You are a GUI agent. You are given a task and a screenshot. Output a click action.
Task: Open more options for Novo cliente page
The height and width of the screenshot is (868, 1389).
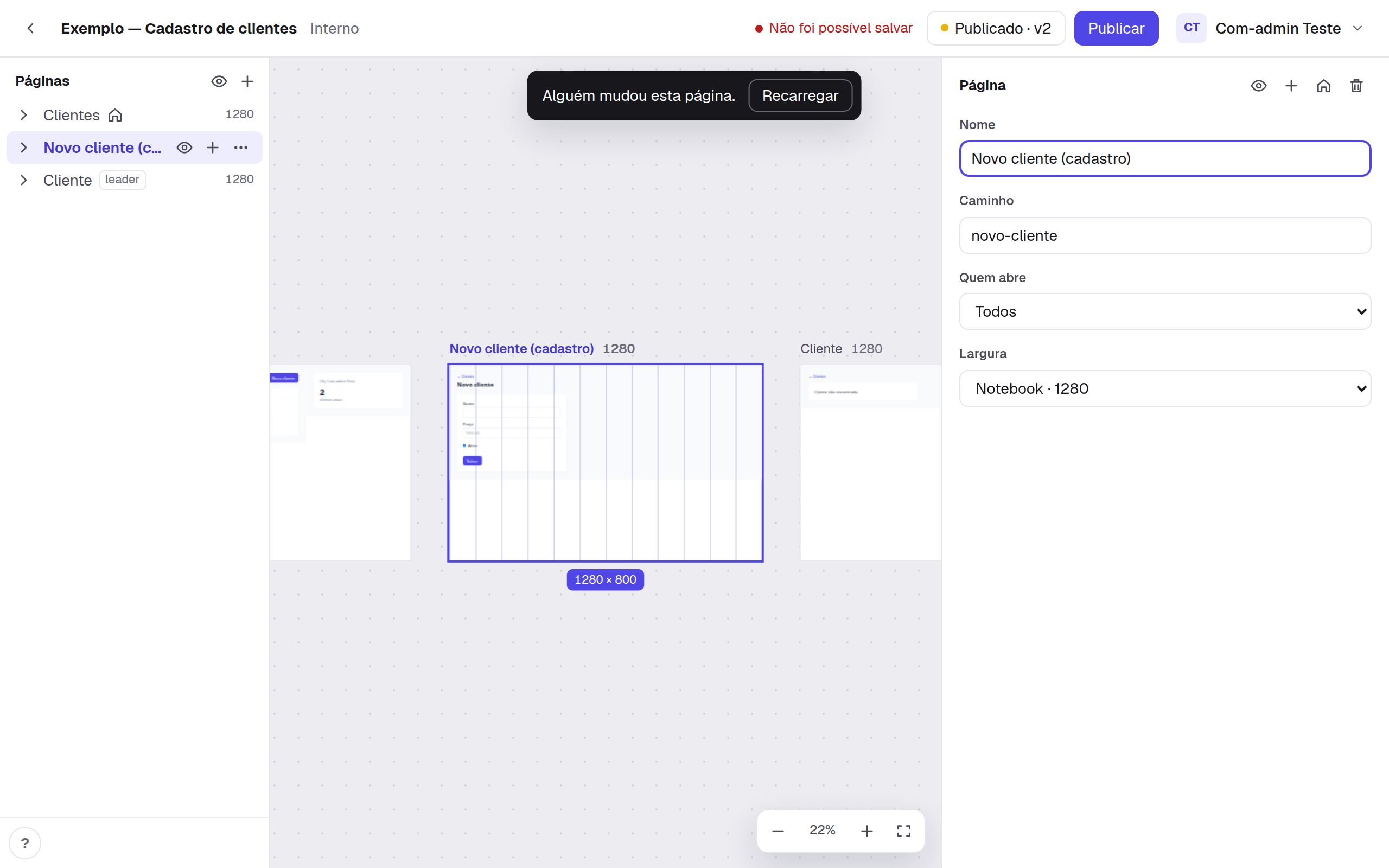pyautogui.click(x=241, y=148)
